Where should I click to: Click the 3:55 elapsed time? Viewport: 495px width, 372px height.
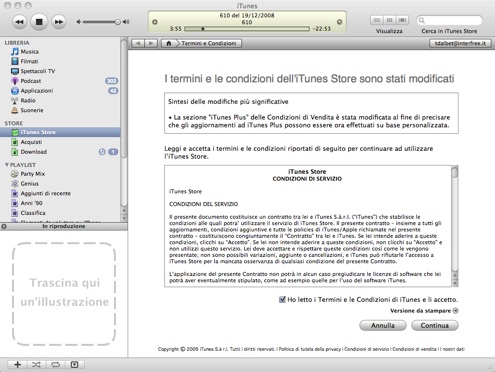(176, 29)
